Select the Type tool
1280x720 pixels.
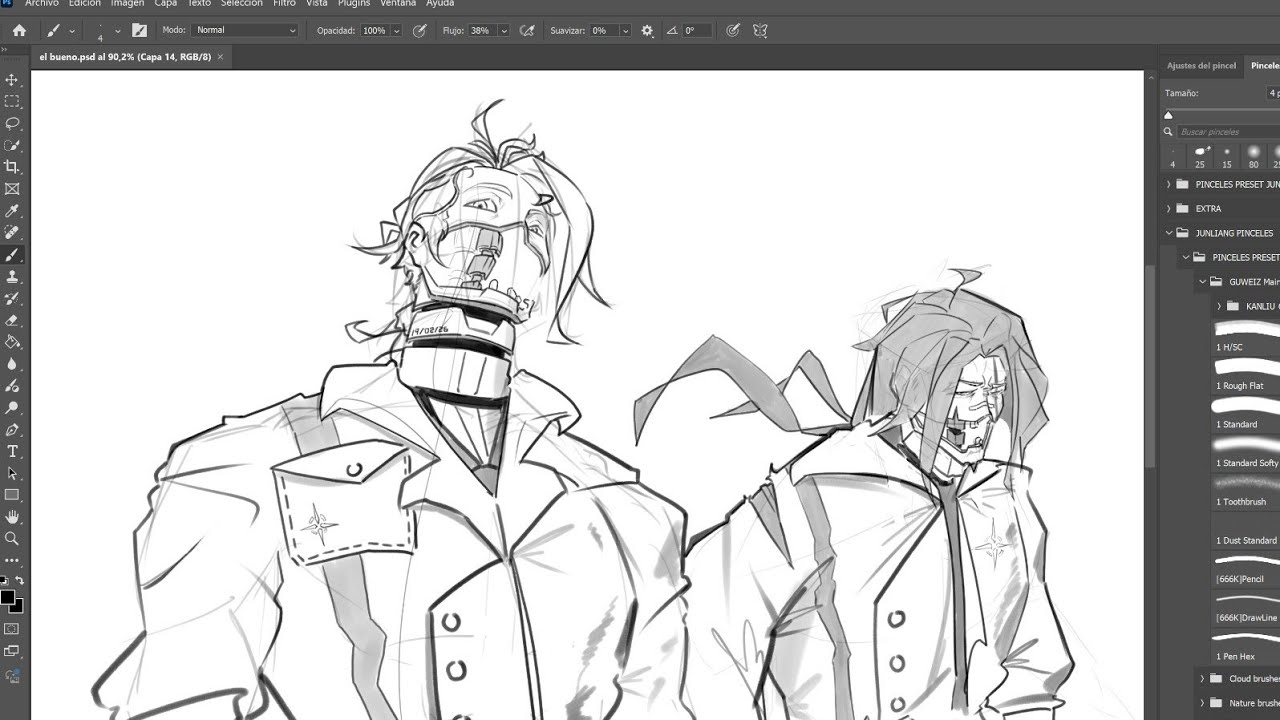[12, 452]
